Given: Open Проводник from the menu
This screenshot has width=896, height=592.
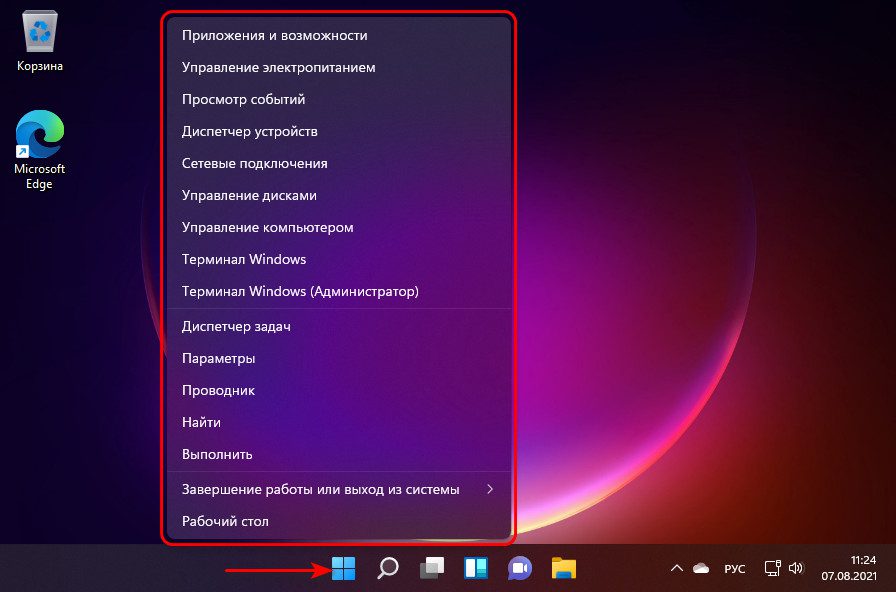Looking at the screenshot, I should [339, 390].
